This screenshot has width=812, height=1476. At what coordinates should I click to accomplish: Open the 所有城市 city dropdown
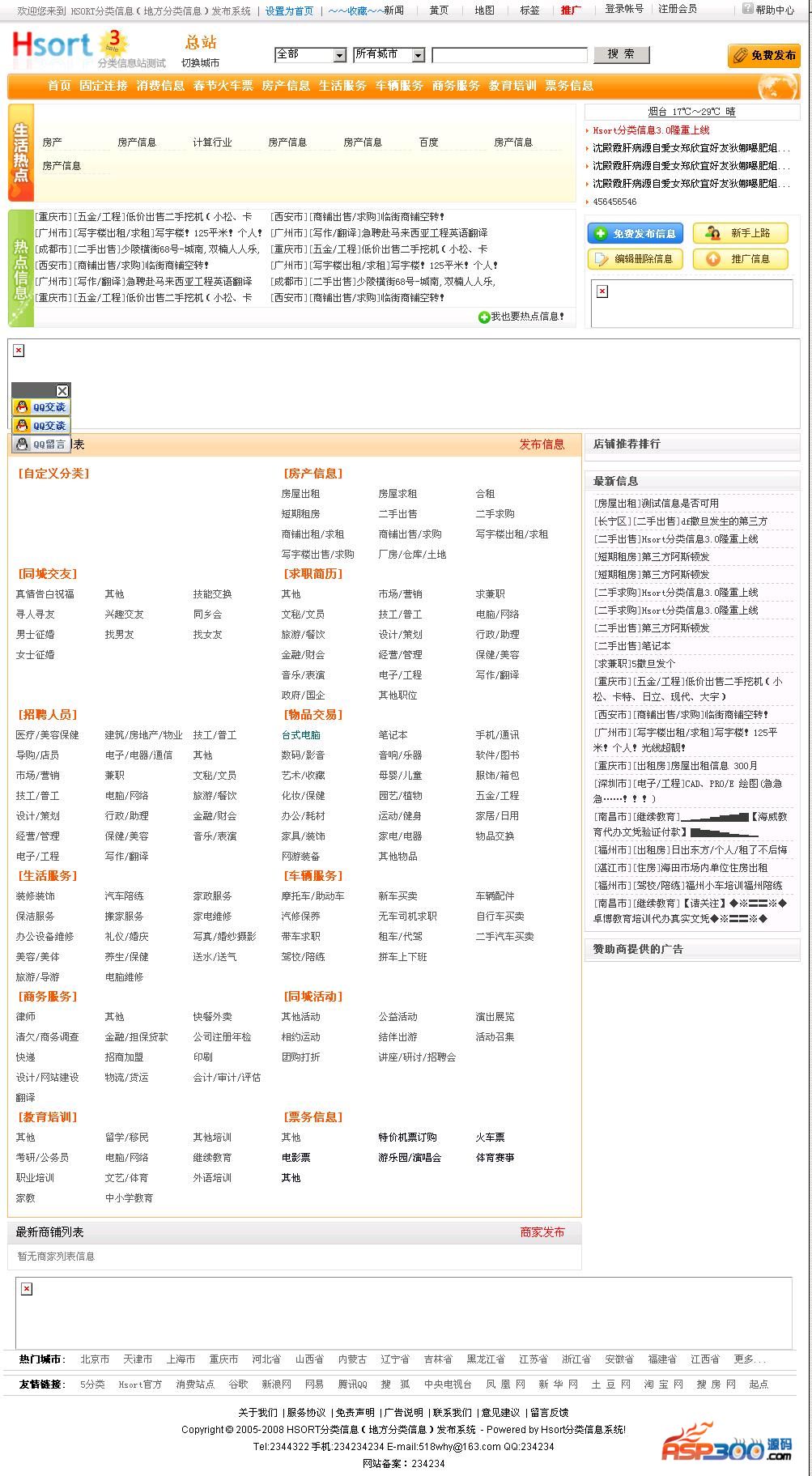coord(389,54)
